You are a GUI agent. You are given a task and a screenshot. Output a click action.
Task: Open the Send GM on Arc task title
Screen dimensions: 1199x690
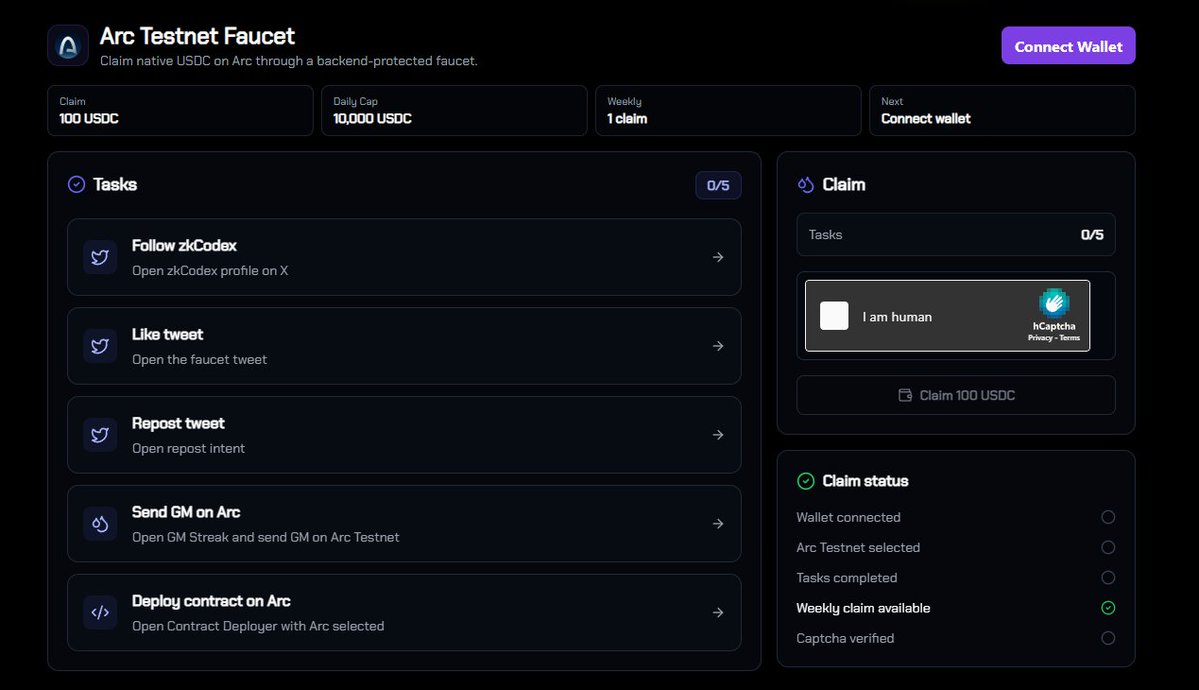click(x=186, y=512)
